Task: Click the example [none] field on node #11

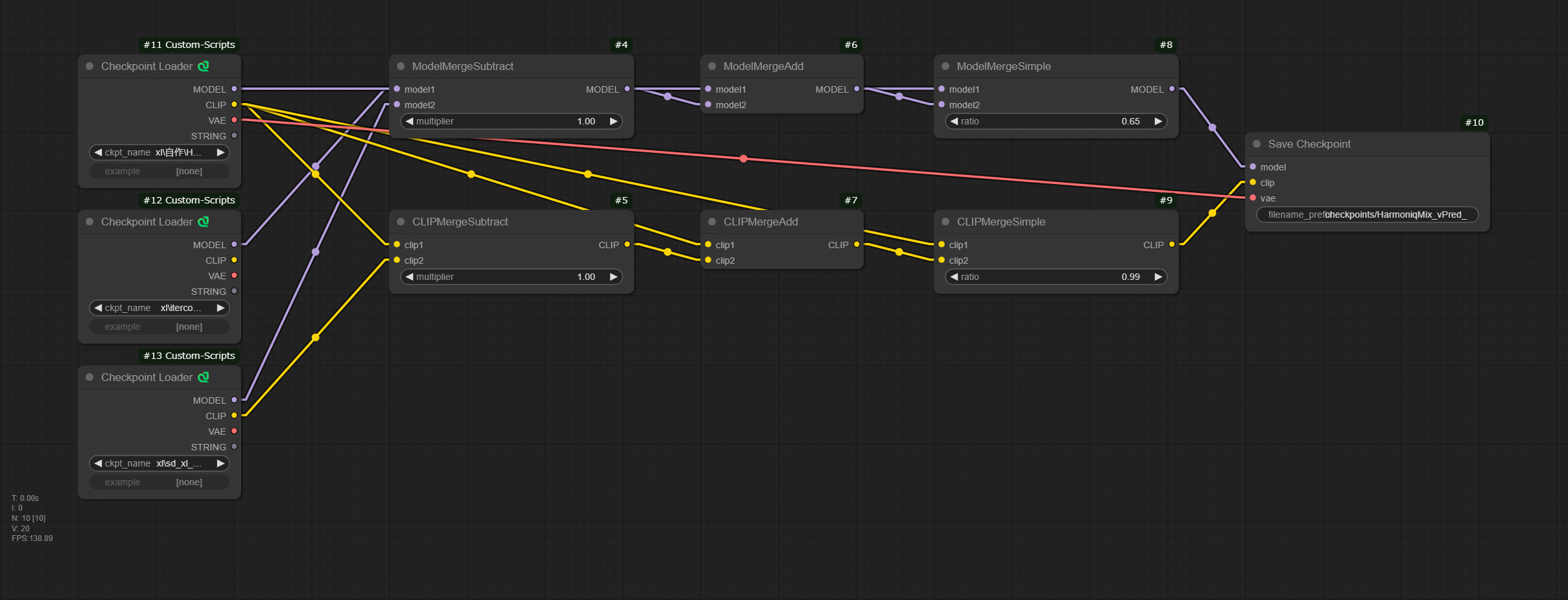Action: pyautogui.click(x=160, y=171)
